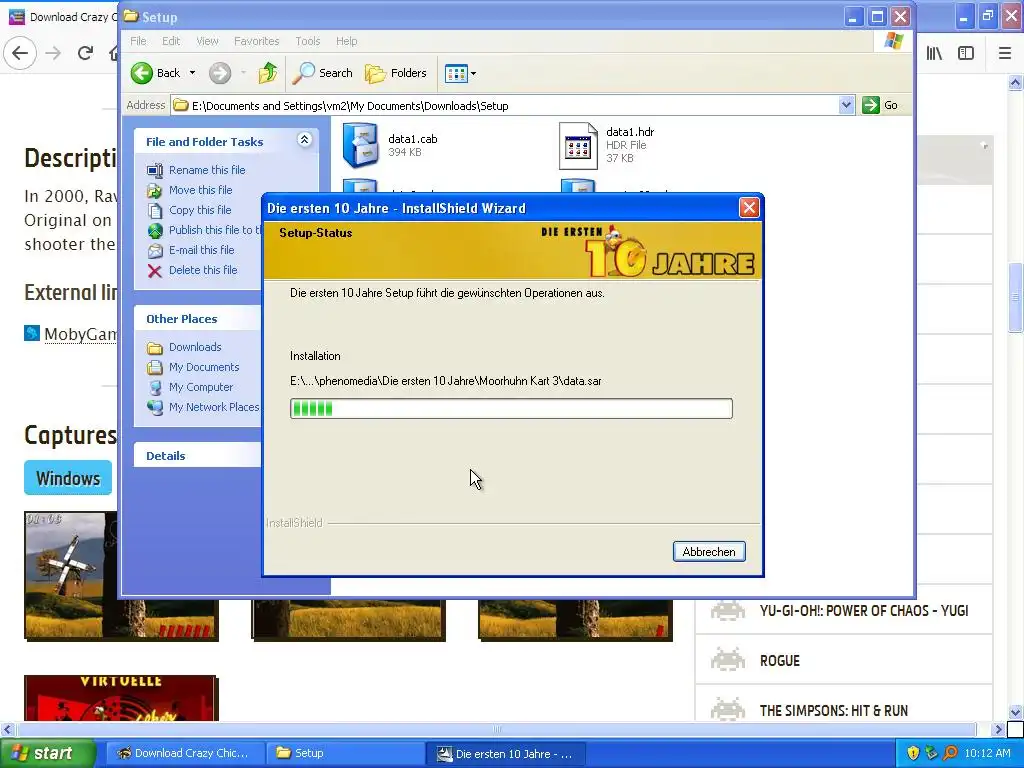Select the data1.cab file icon
Viewport: 1024px width, 768px height.
click(x=360, y=145)
